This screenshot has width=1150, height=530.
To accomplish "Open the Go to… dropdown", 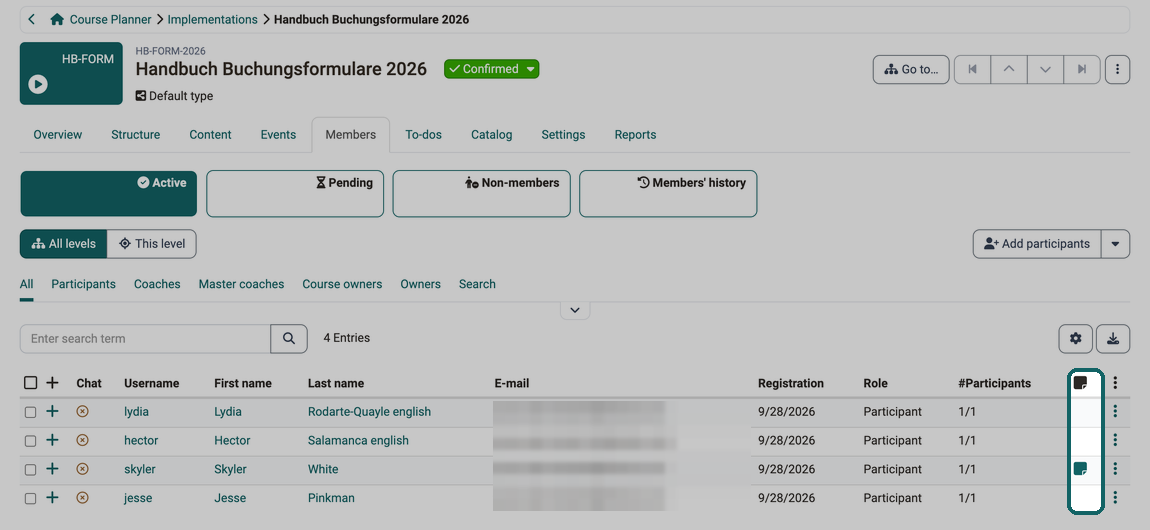I will [x=911, y=70].
